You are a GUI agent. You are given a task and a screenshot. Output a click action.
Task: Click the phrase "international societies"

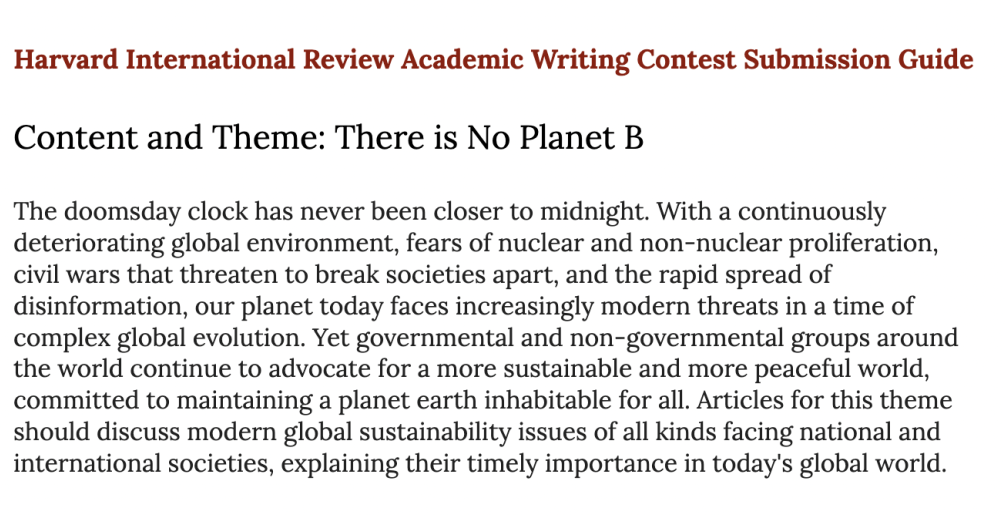[140, 463]
